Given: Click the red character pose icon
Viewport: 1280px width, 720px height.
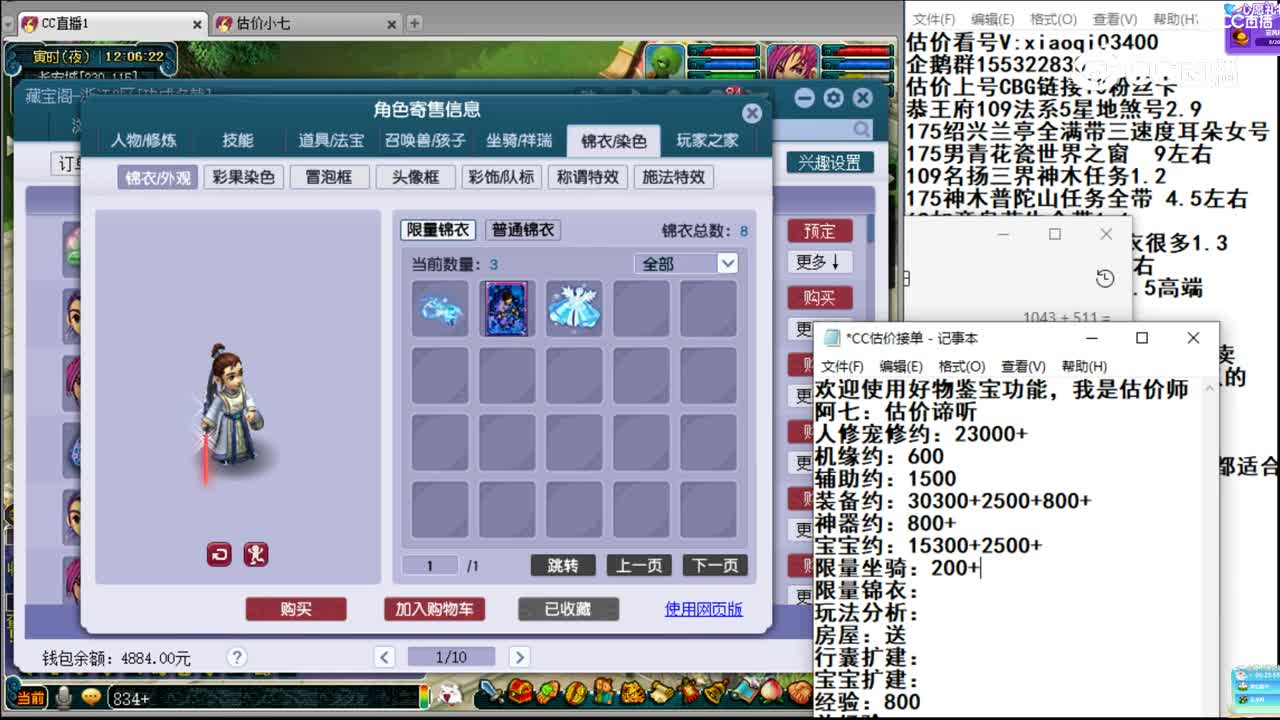Looking at the screenshot, I should click(256, 554).
